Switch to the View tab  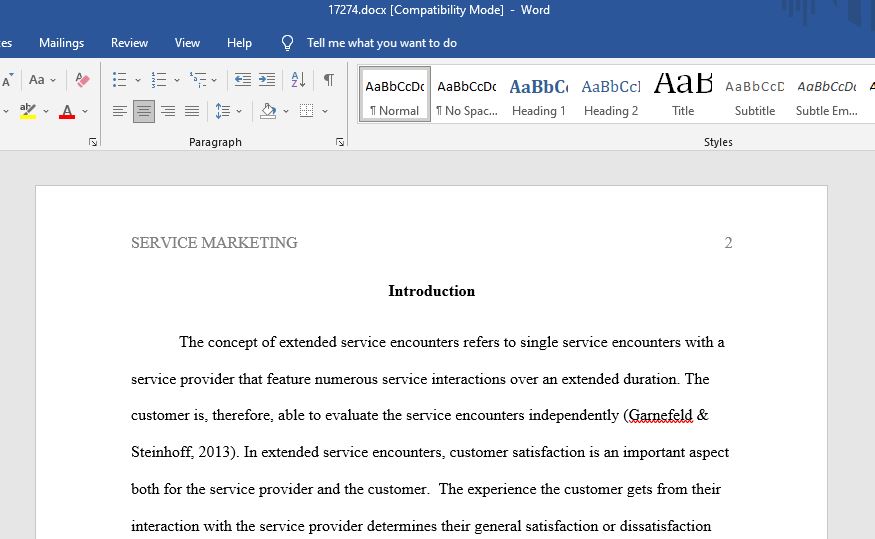[x=187, y=43]
